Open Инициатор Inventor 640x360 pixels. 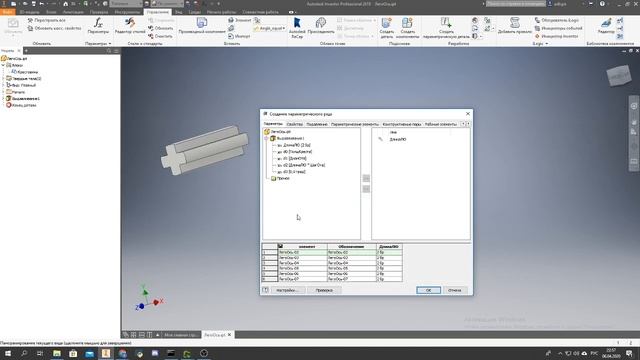pos(556,36)
